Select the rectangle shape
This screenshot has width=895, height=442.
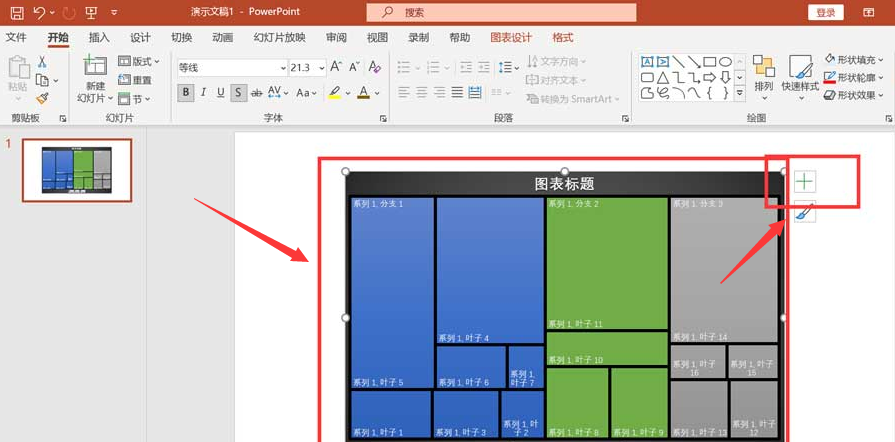709,62
